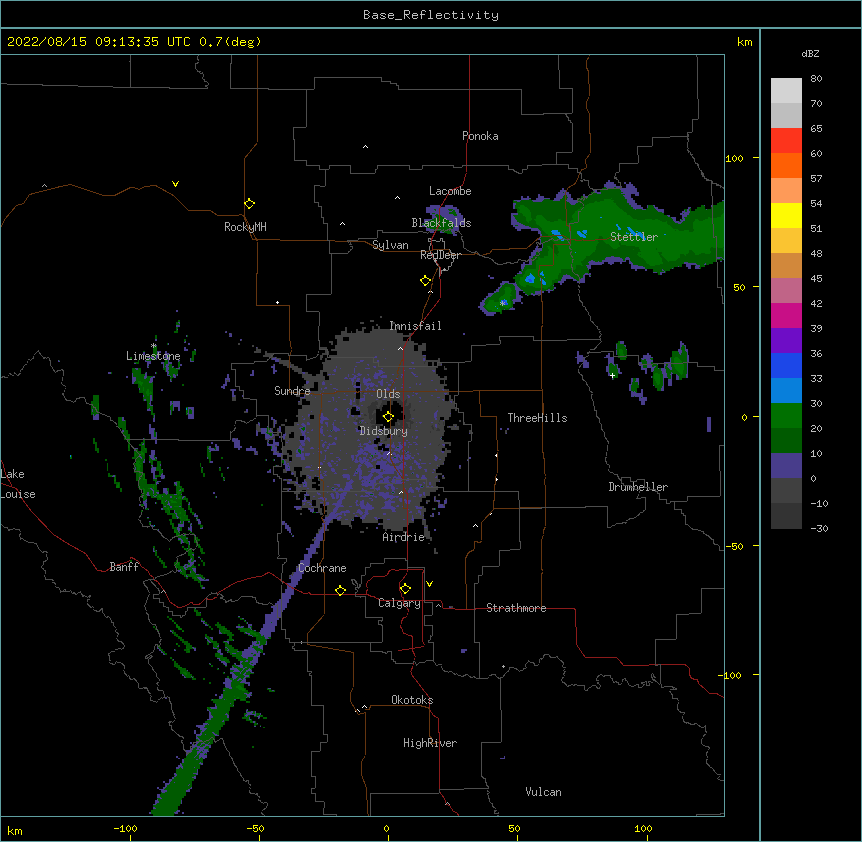862x842 pixels.
Task: Click the Banff label
Action: (124, 567)
